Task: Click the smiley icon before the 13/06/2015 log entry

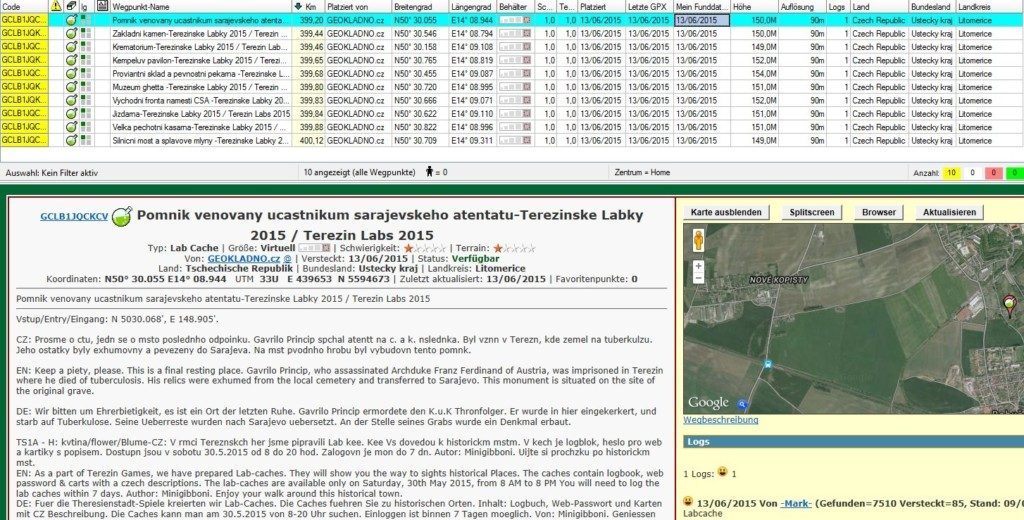Action: click(688, 502)
